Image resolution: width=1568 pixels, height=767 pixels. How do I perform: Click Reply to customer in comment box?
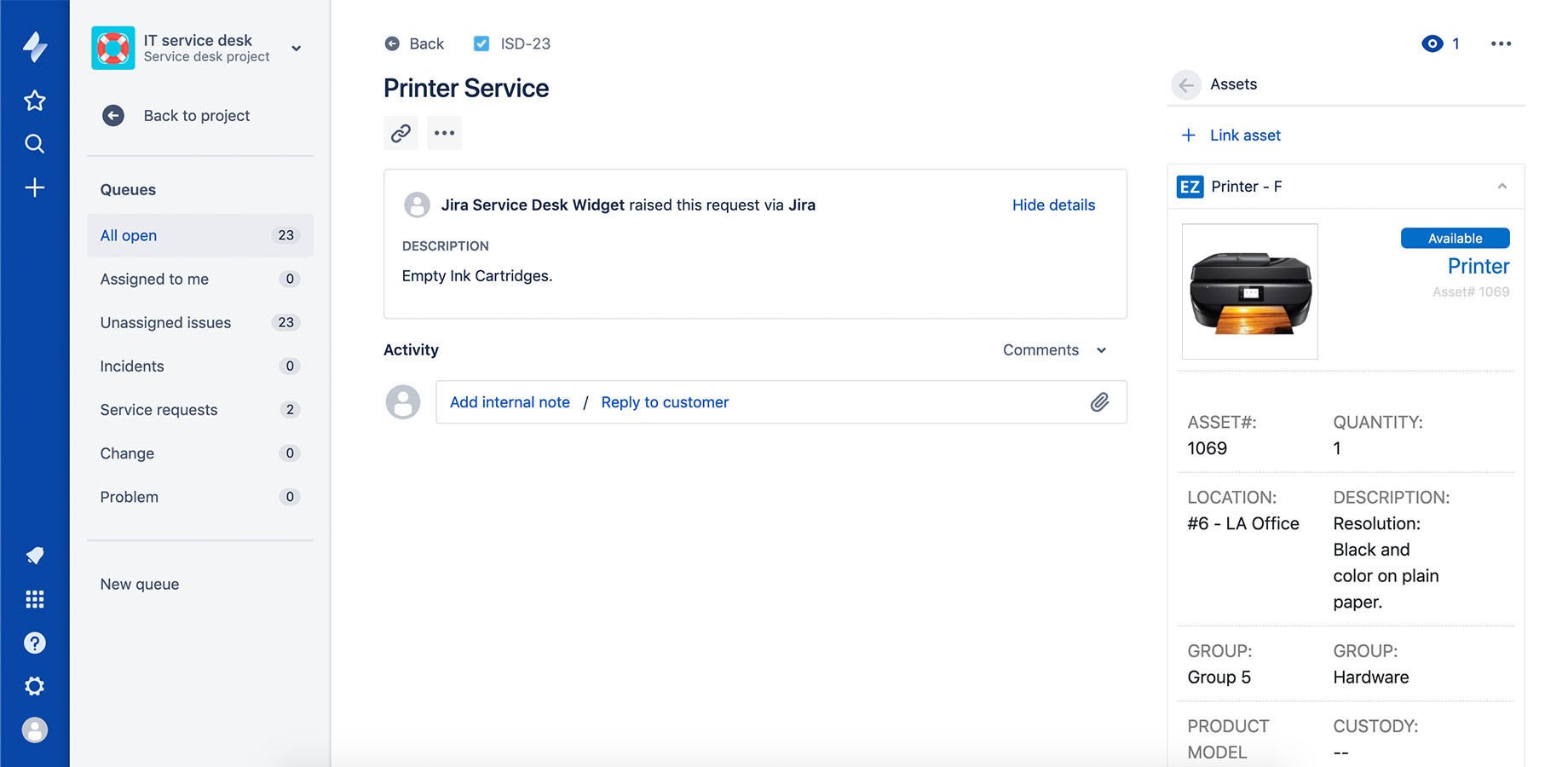pyautogui.click(x=665, y=402)
